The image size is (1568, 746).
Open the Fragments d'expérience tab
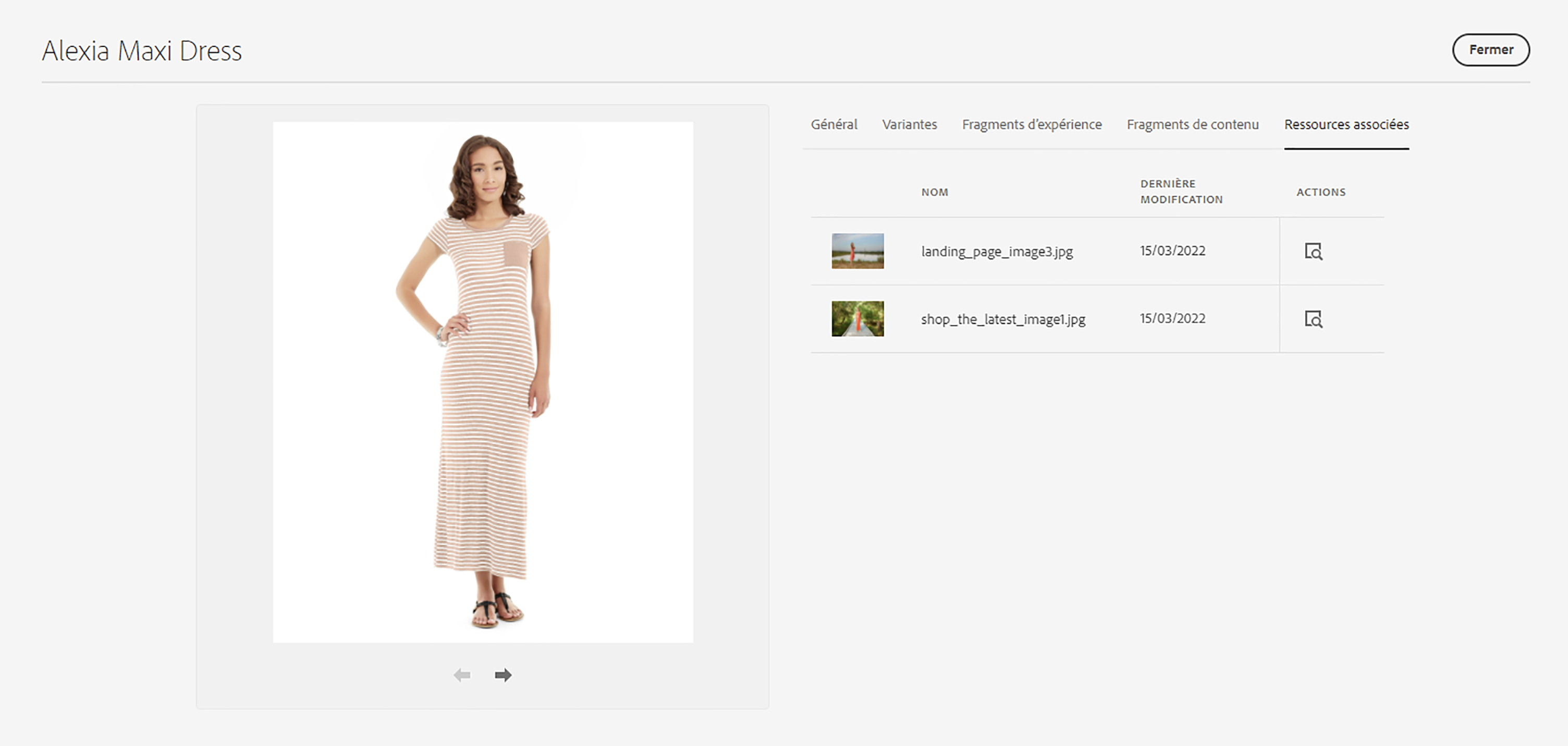click(1031, 125)
